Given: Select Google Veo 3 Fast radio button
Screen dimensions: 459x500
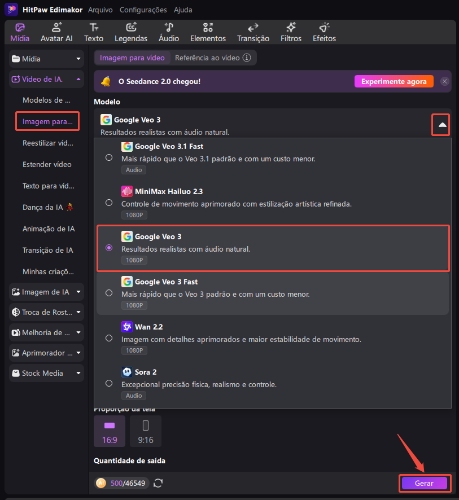Looking at the screenshot, I should 109,293.
